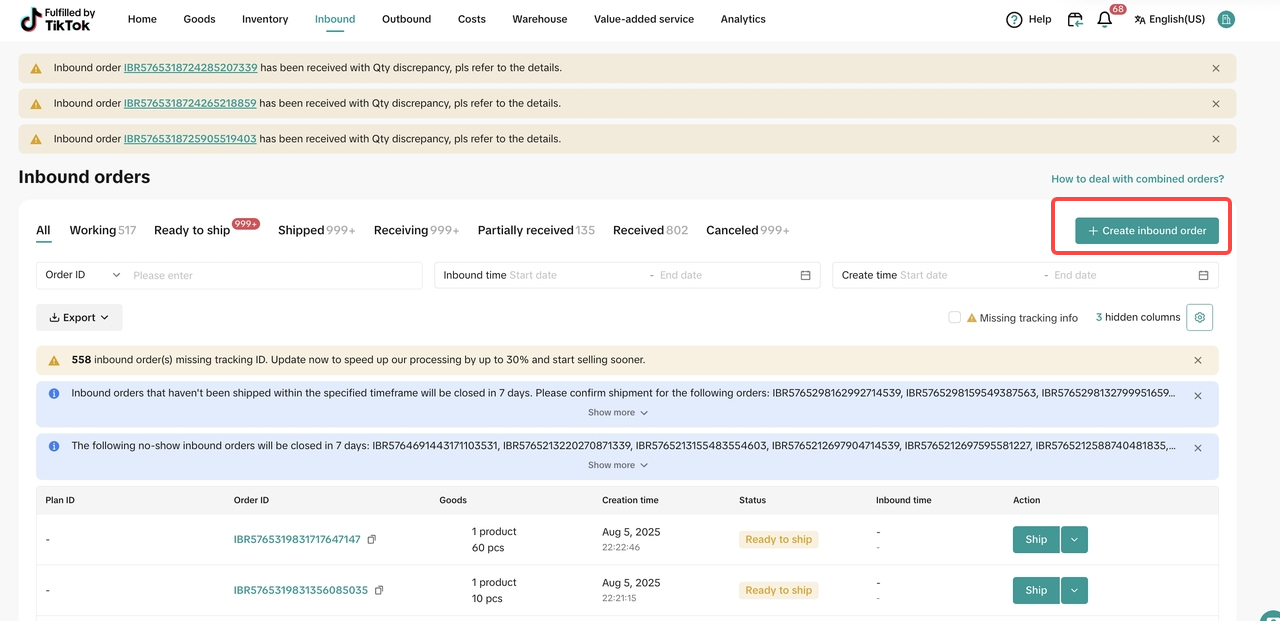Close the first Qty discrepancy alert
1280x621 pixels.
1216,68
